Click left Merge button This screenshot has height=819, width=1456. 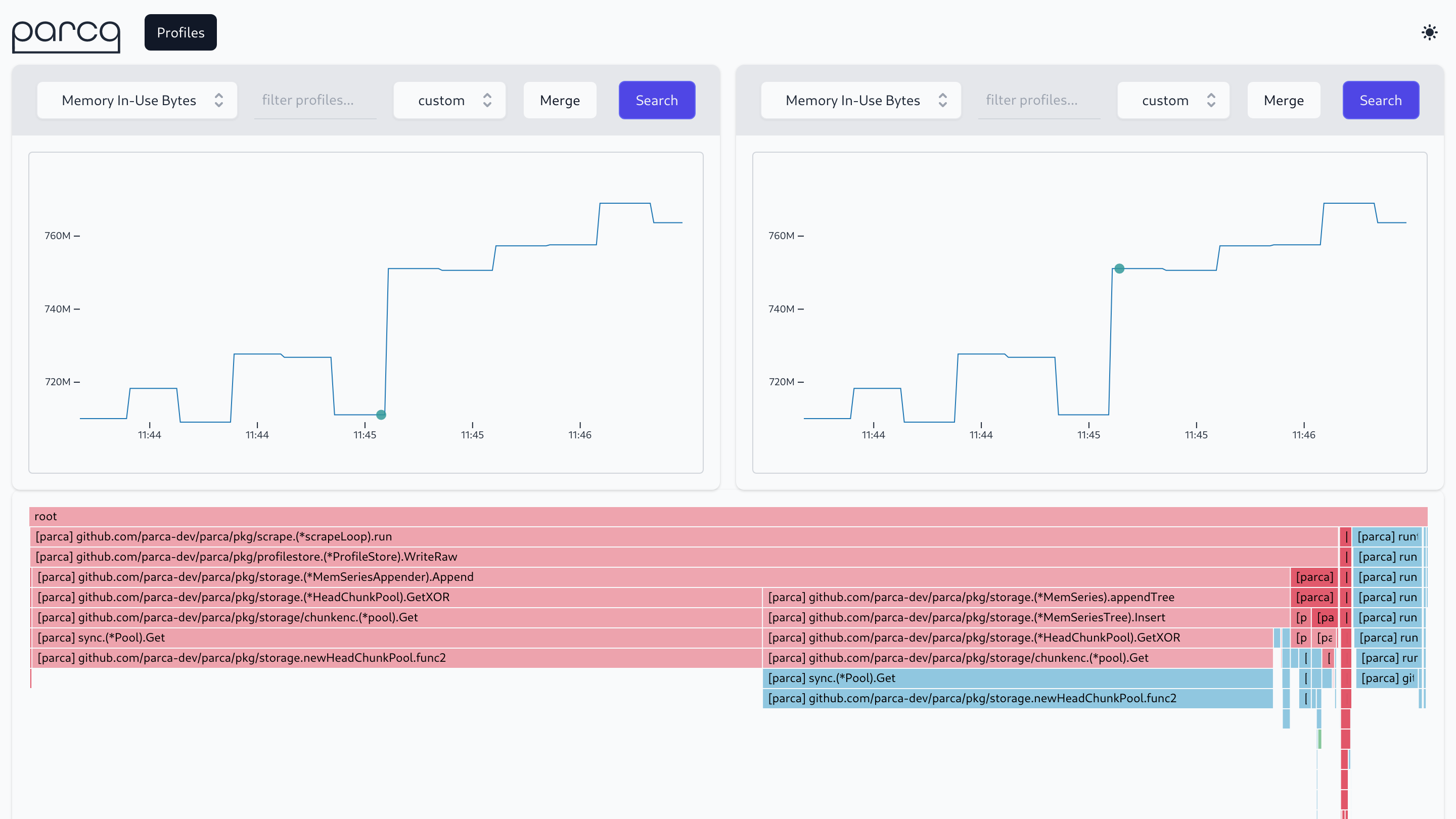[560, 100]
